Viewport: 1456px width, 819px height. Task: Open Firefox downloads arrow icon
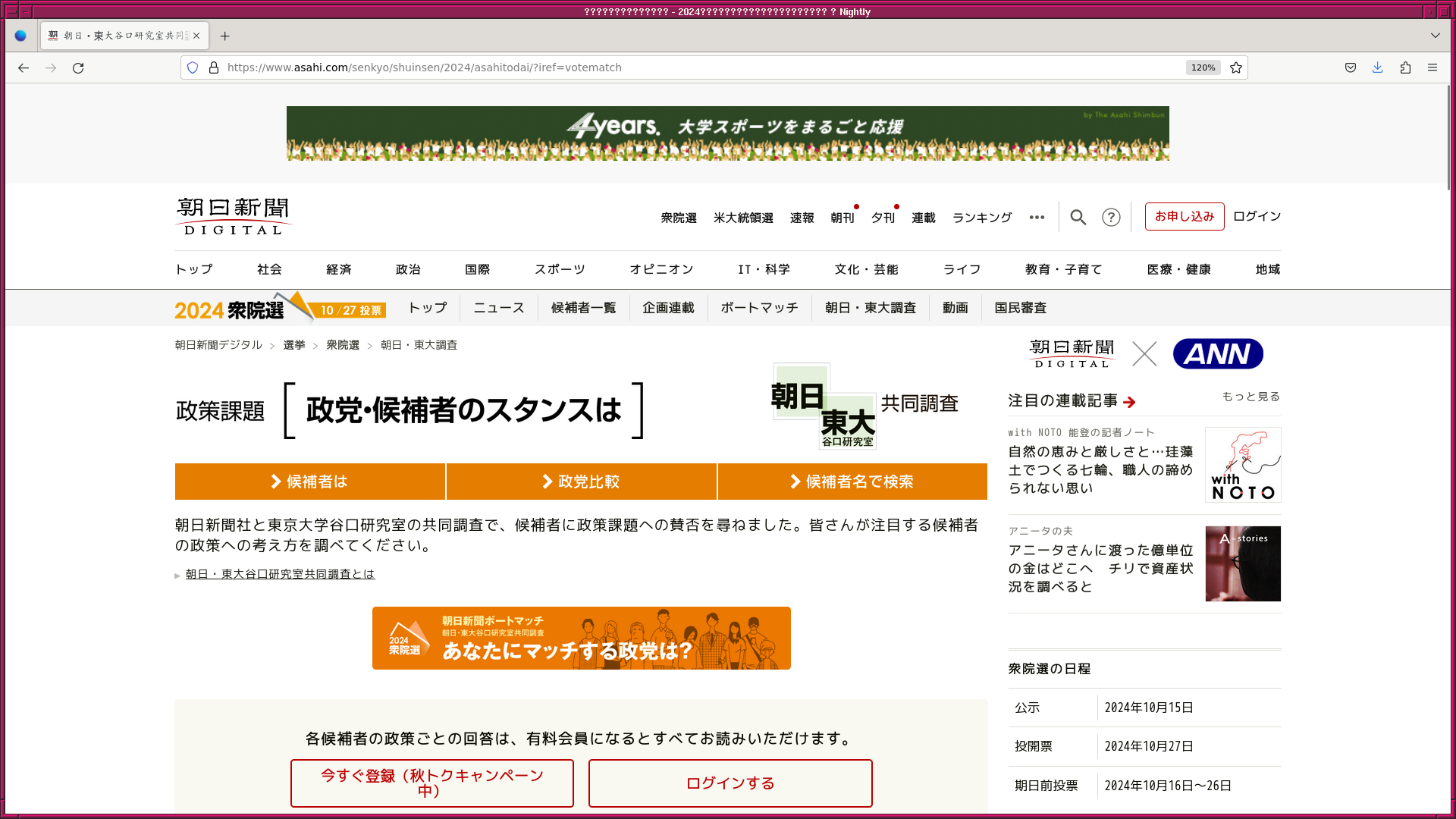(1377, 67)
